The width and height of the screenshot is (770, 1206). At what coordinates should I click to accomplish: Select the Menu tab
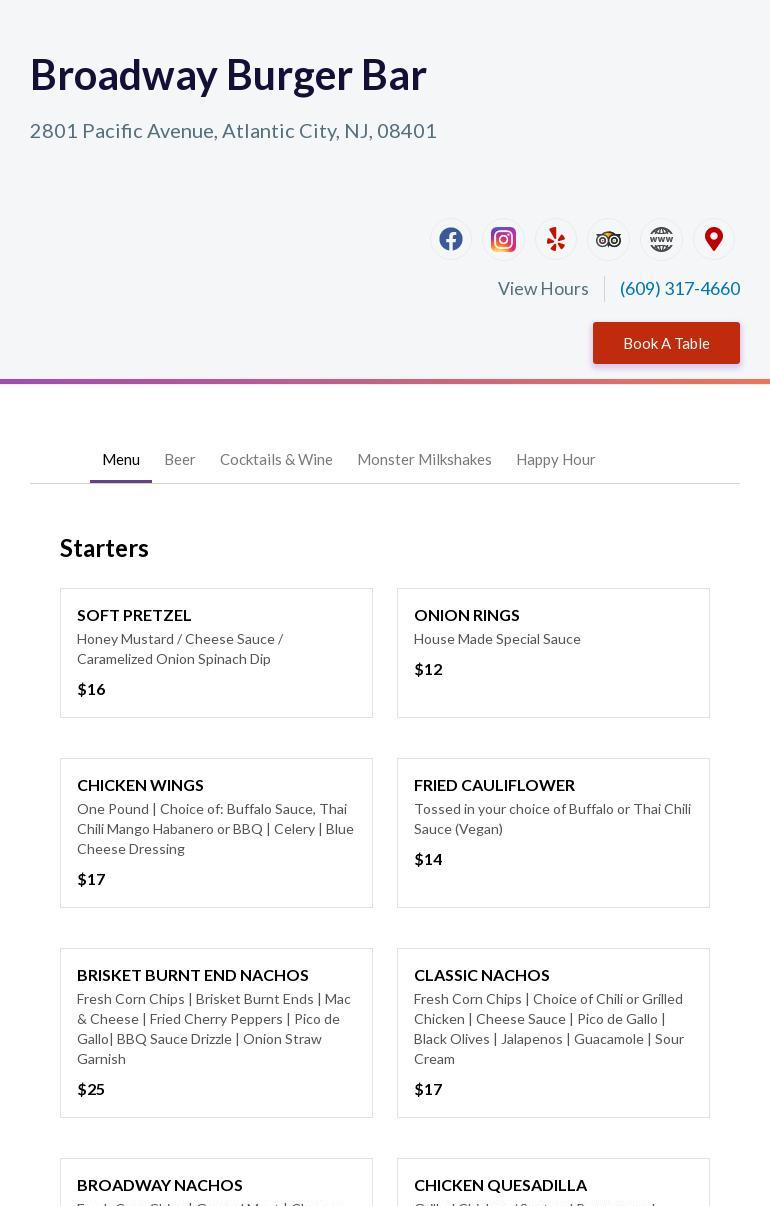point(121,460)
